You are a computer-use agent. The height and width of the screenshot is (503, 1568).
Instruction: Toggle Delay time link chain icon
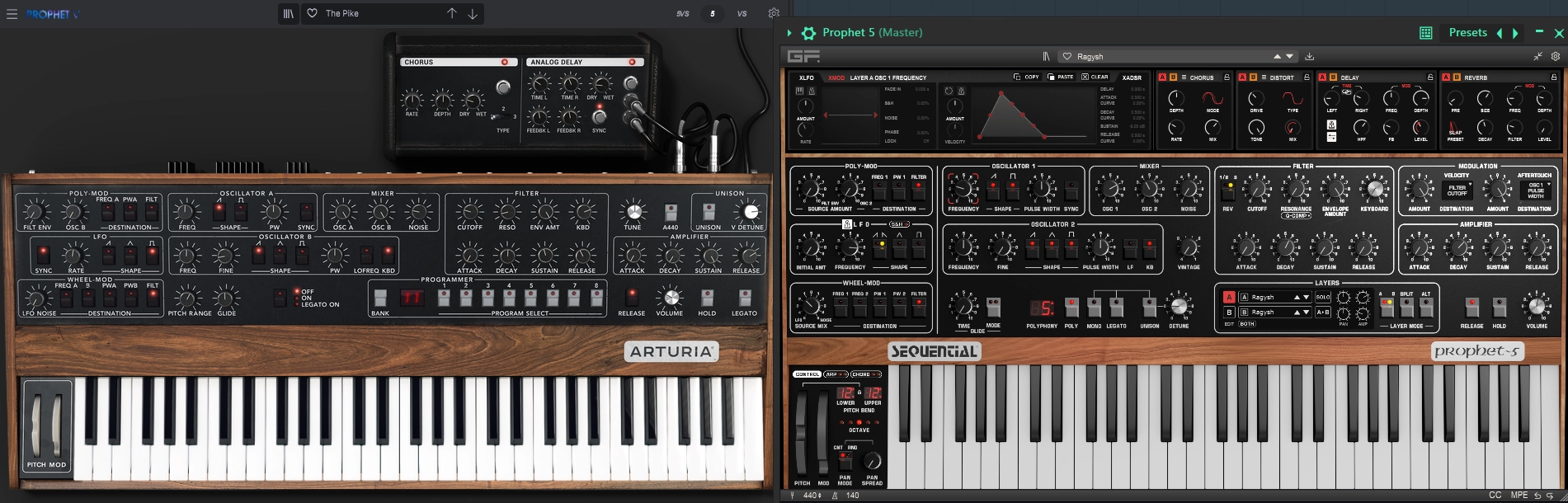1347,92
